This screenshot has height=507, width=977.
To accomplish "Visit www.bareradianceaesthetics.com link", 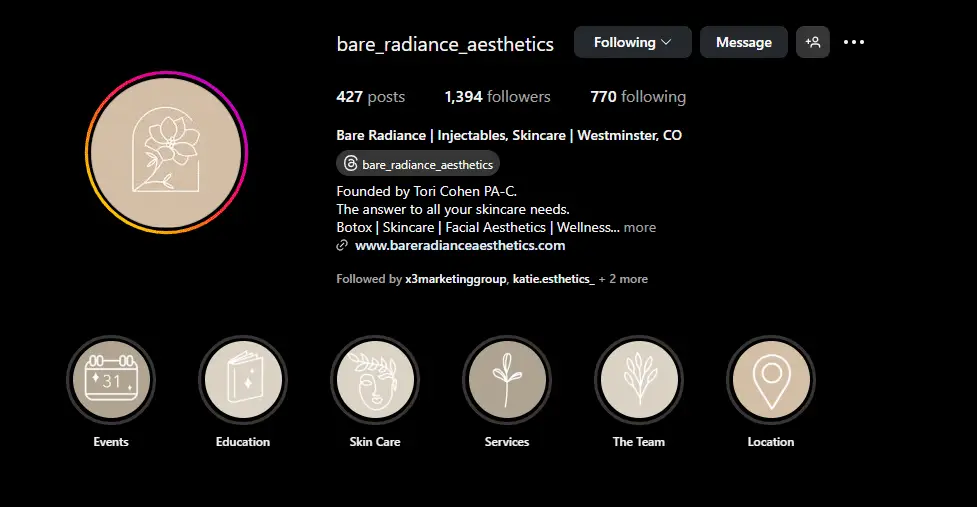I will (460, 245).
